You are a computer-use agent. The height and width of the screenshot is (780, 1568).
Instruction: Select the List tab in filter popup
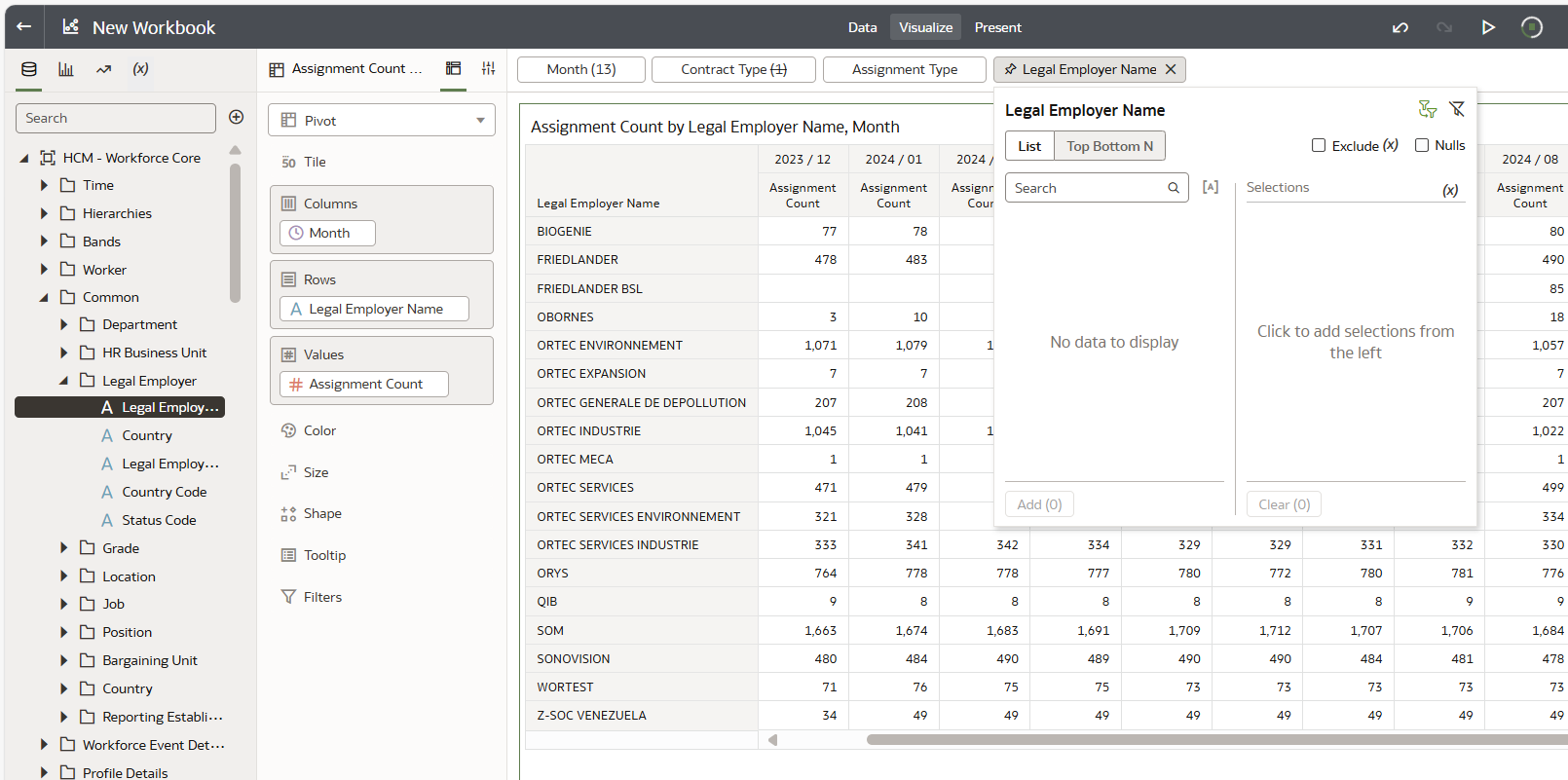tap(1029, 146)
